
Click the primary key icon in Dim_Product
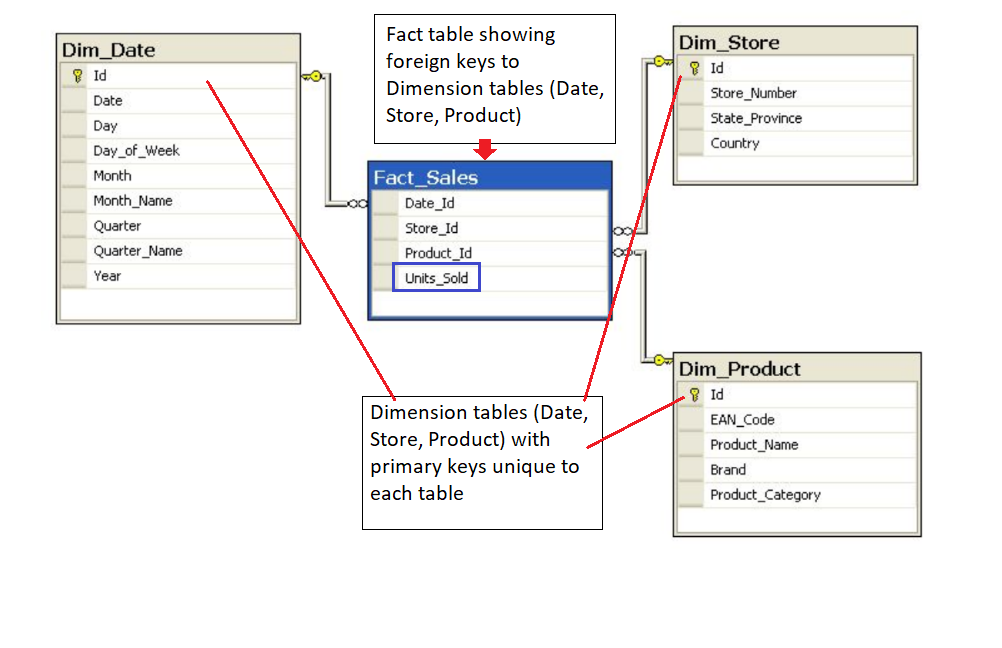694,395
